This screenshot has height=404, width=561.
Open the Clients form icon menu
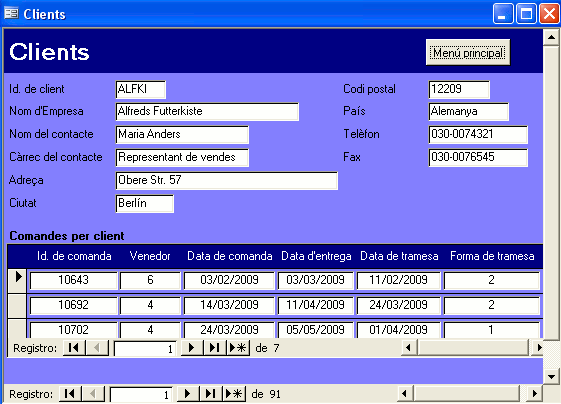[x=11, y=14]
